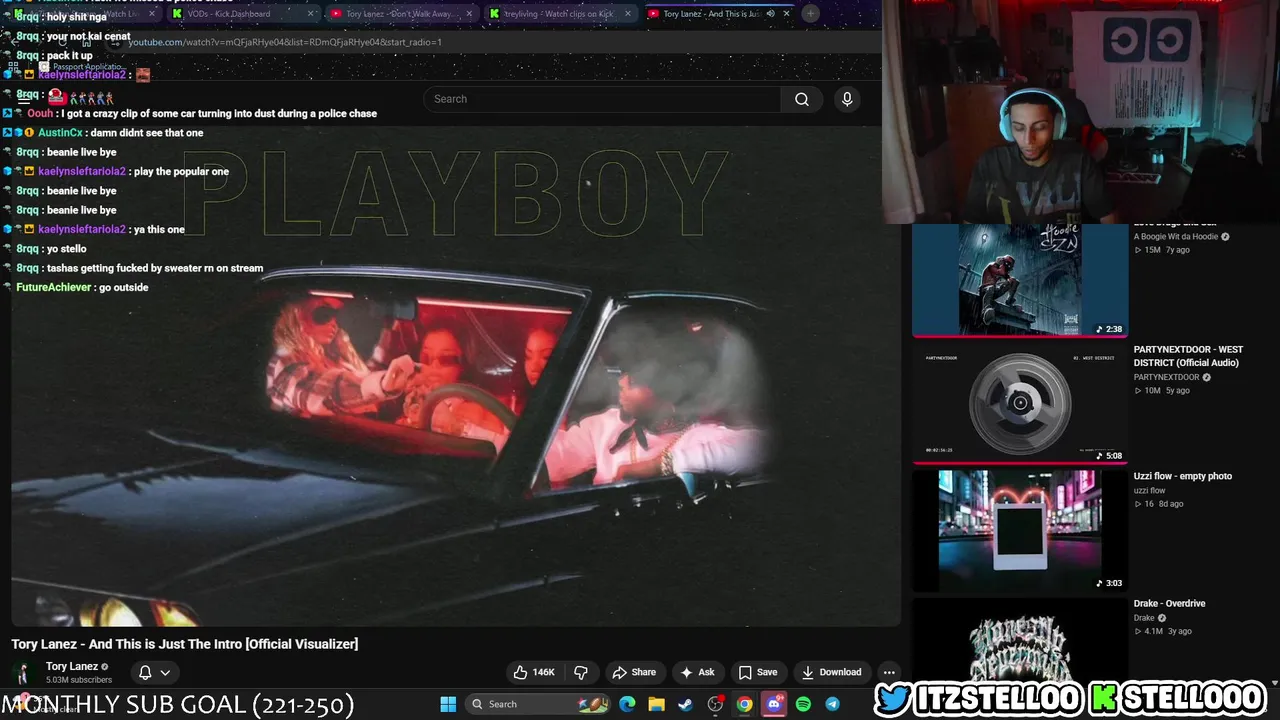Click A Boogie Wit da Hoodie channel name

tap(1175, 237)
